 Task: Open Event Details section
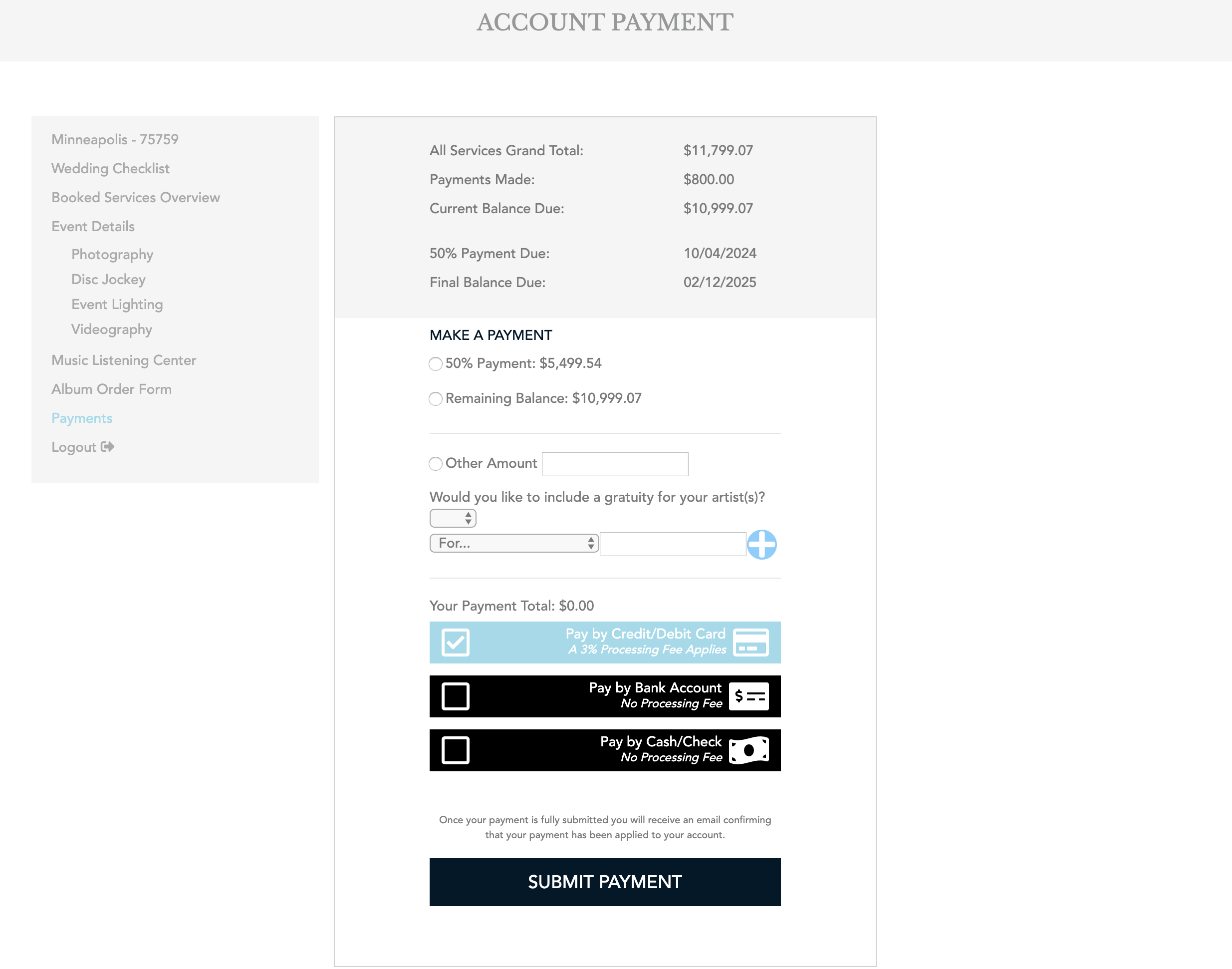click(x=93, y=226)
